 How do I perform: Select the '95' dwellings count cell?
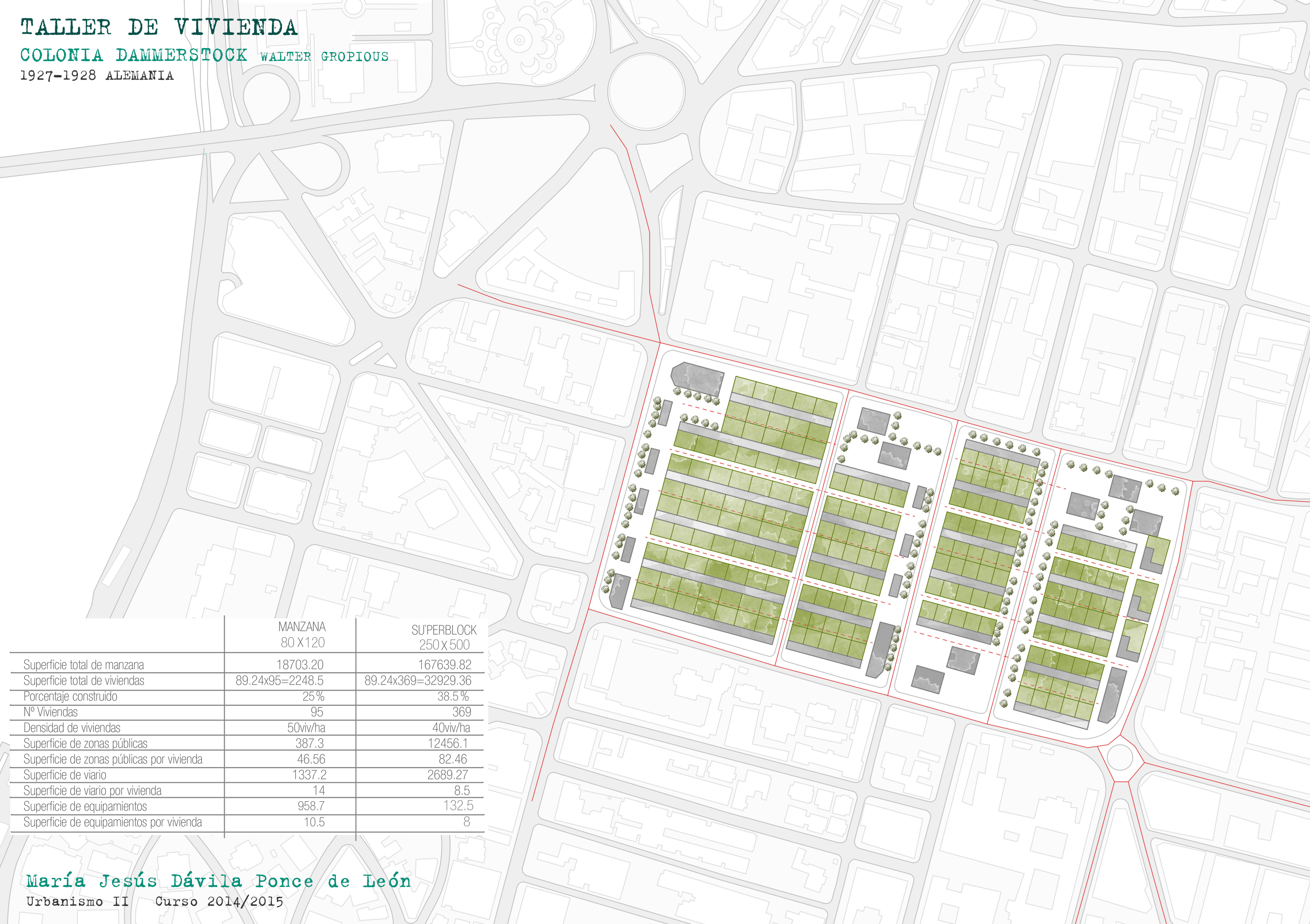tap(317, 712)
